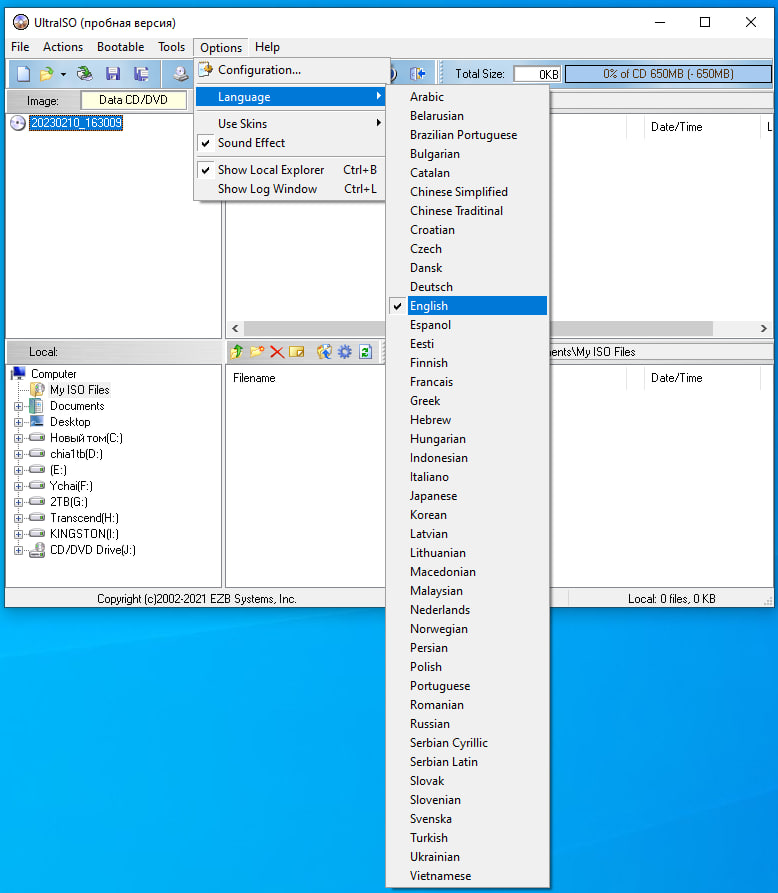778x893 pixels.
Task: Click the horizontal scrollbar right arrow
Action: click(x=764, y=329)
